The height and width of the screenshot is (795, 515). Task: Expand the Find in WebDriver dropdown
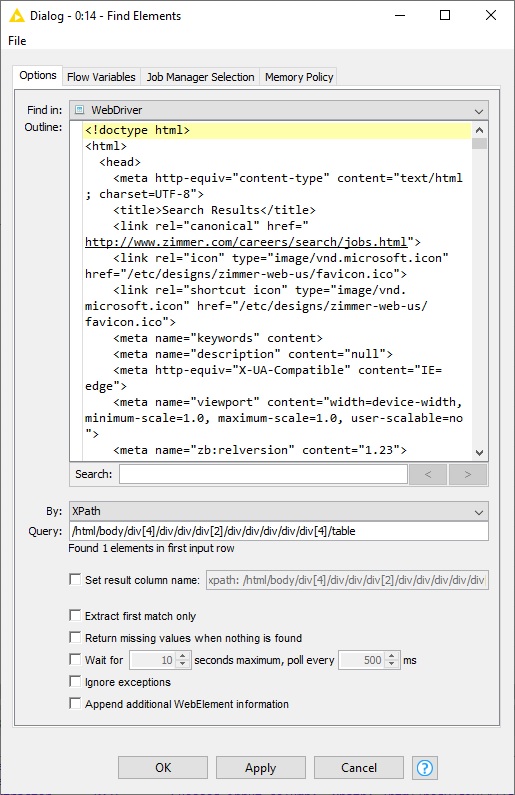pos(279,110)
